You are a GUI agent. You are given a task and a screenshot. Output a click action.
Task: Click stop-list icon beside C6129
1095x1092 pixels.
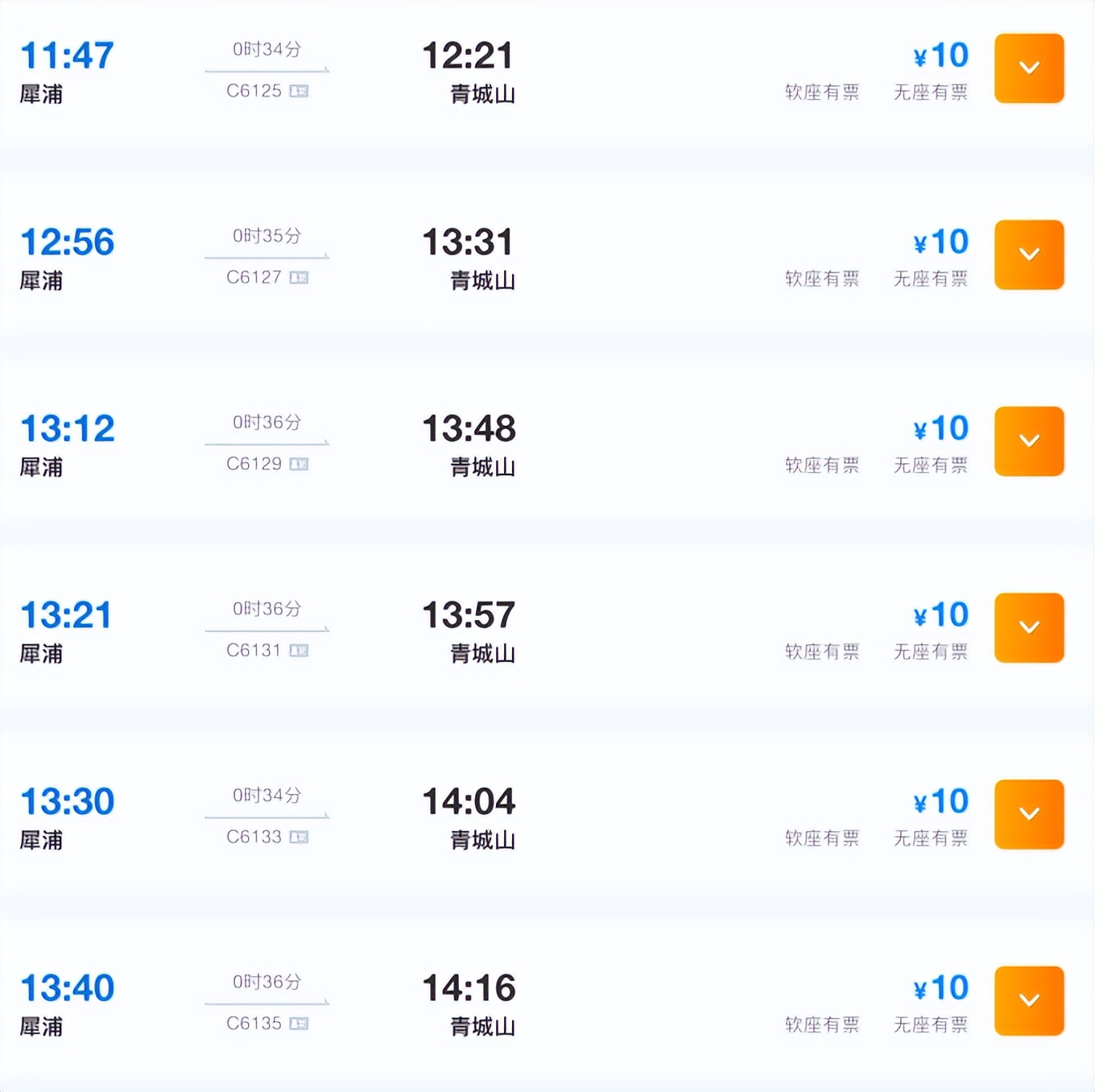[299, 464]
